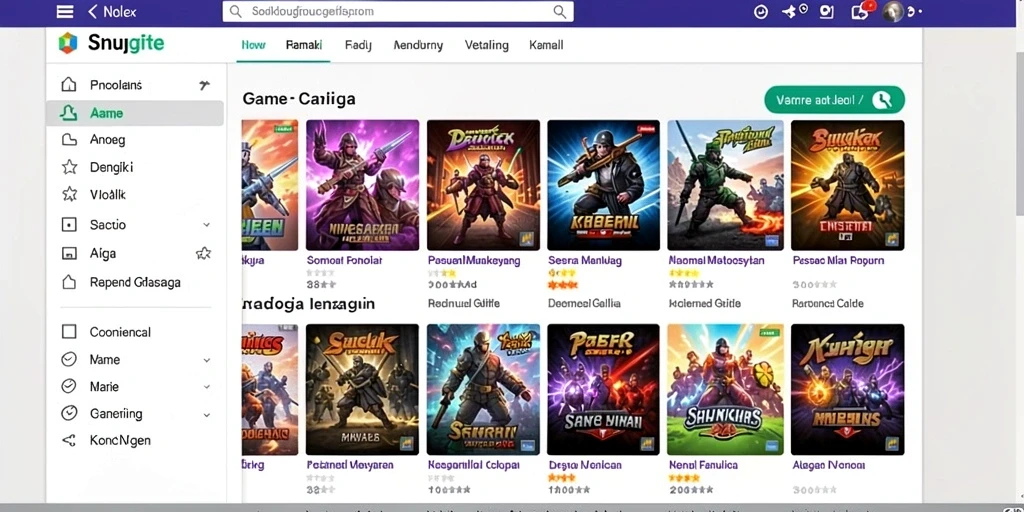The height and width of the screenshot is (512, 1024).
Task: Click the Ganeriing clock icon
Action: click(x=69, y=413)
